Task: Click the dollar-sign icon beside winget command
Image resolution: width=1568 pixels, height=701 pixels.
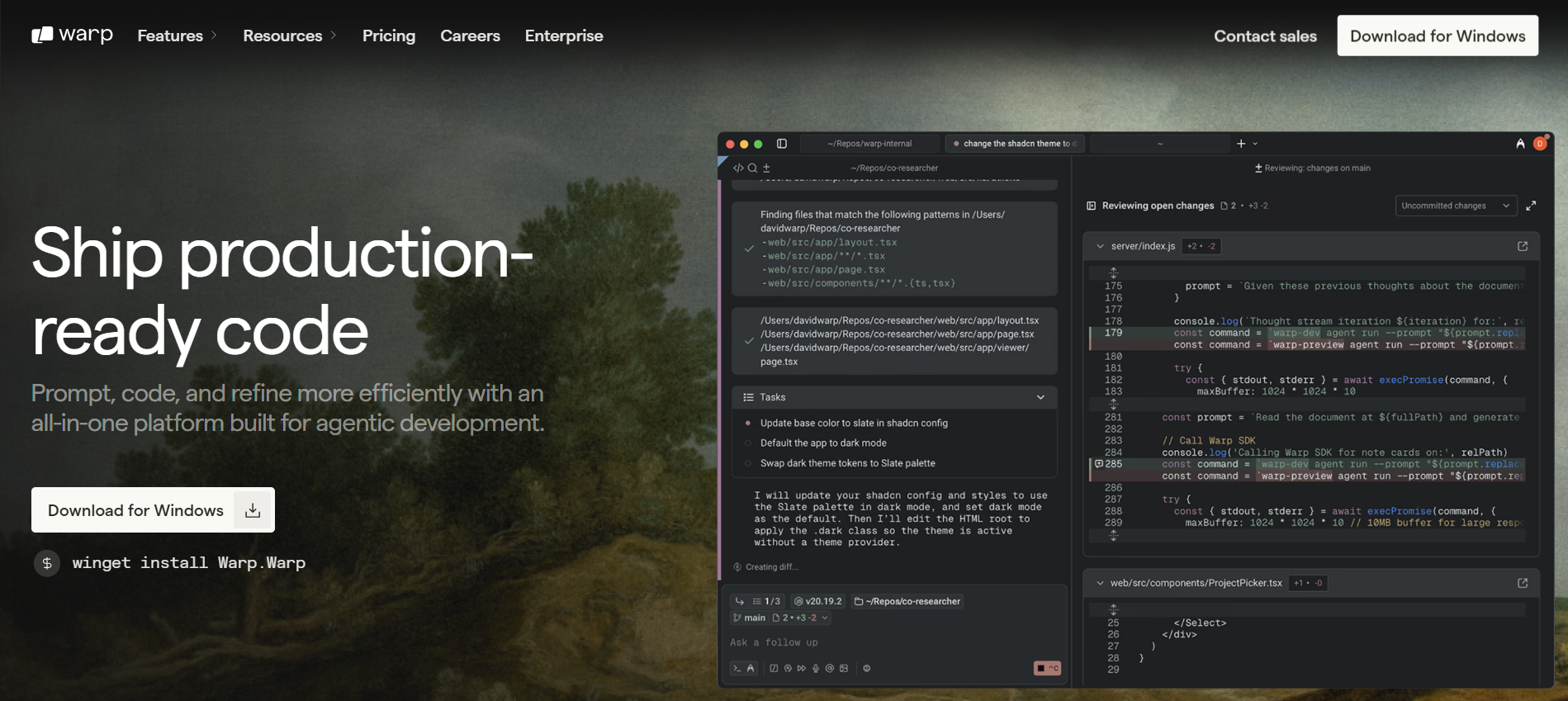Action: [47, 563]
